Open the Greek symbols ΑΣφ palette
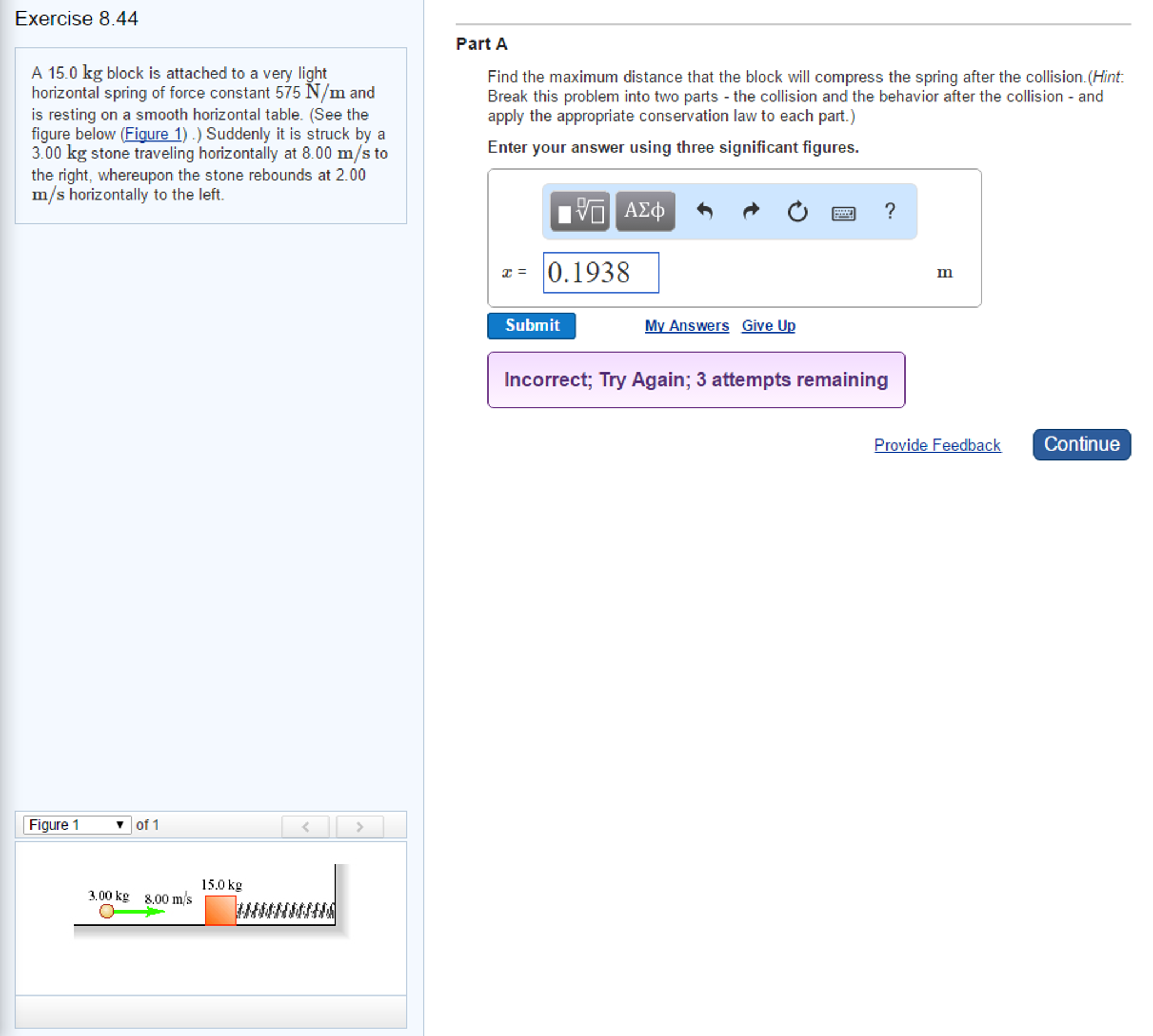The image size is (1153, 1036). coord(645,211)
